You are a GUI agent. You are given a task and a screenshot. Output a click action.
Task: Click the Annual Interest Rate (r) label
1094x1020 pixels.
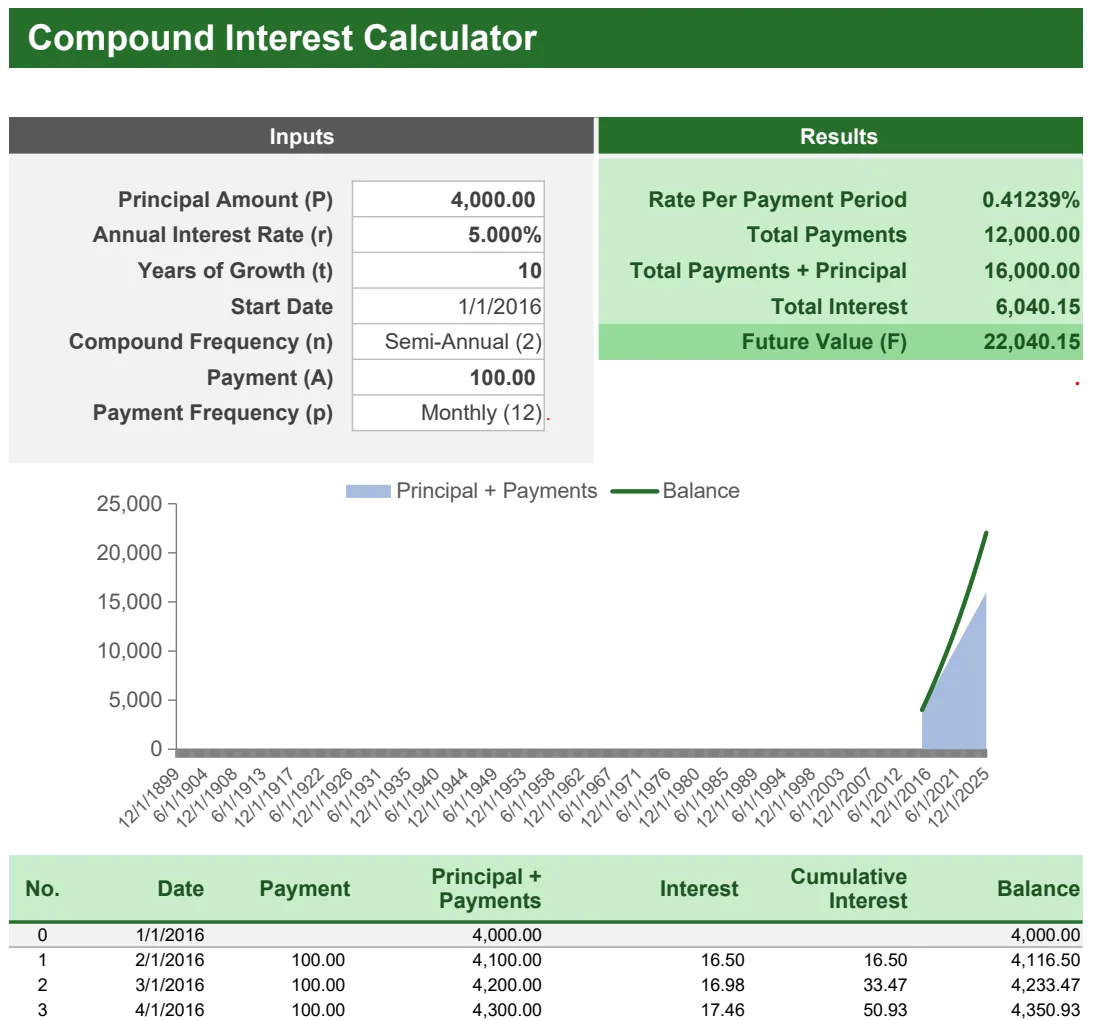click(x=213, y=235)
